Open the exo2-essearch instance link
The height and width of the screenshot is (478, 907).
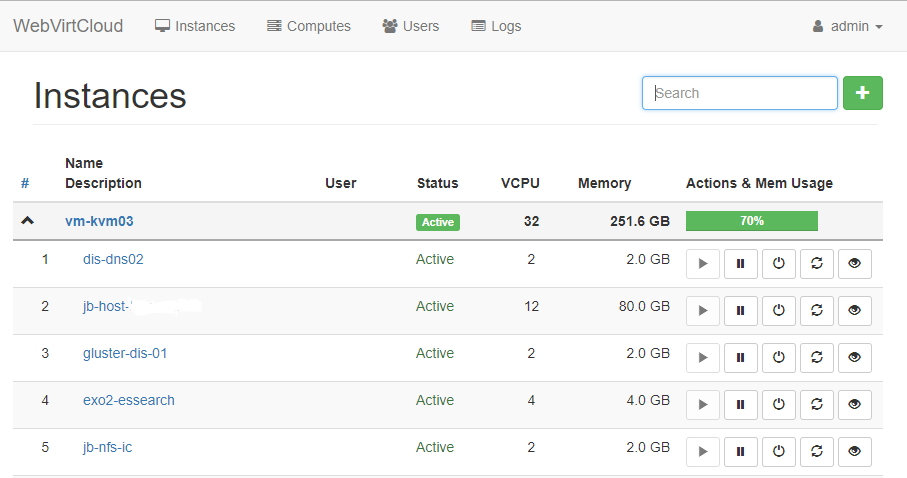click(x=129, y=401)
